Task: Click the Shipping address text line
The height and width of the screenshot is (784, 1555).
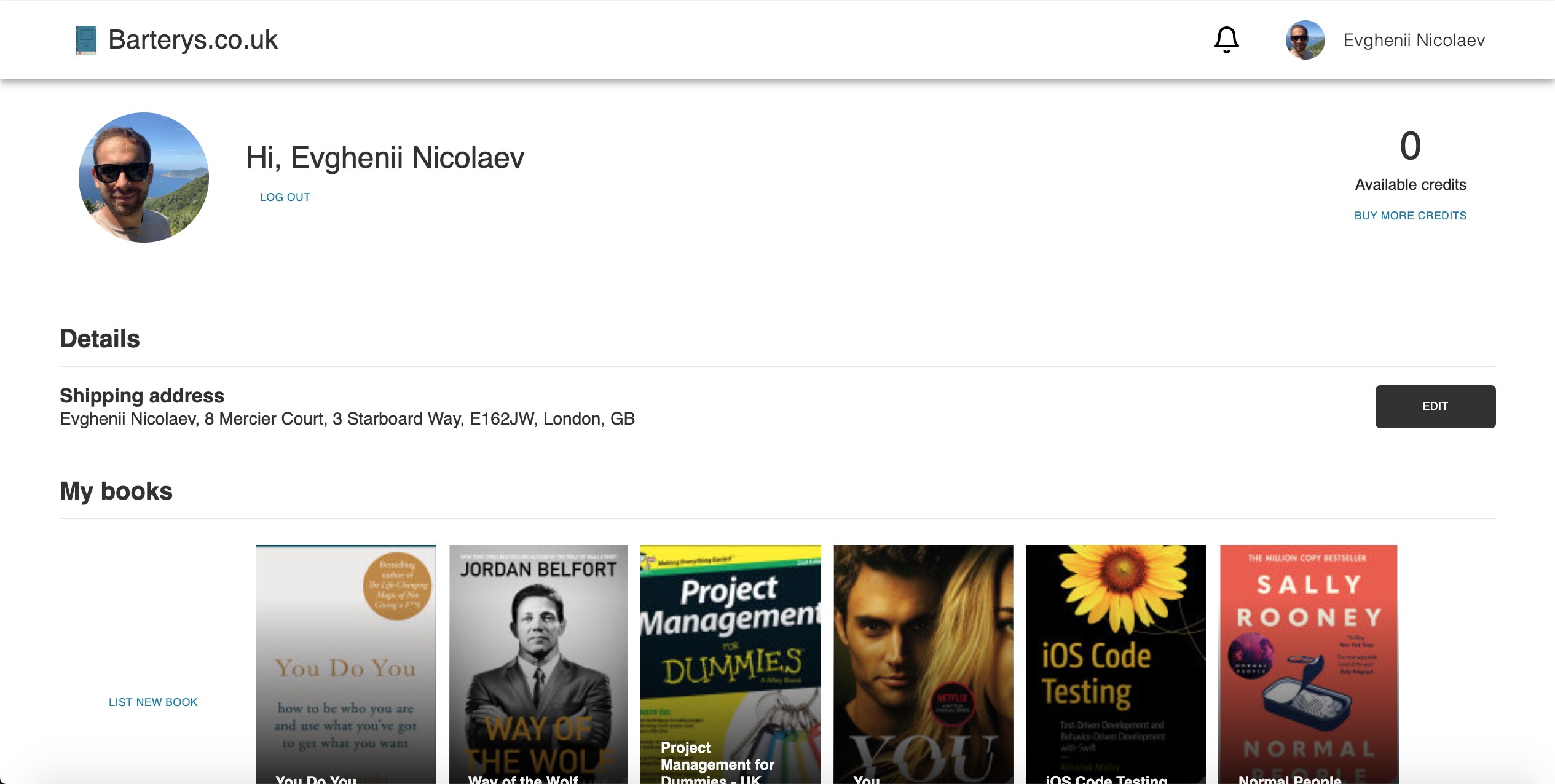Action: pyautogui.click(x=347, y=419)
